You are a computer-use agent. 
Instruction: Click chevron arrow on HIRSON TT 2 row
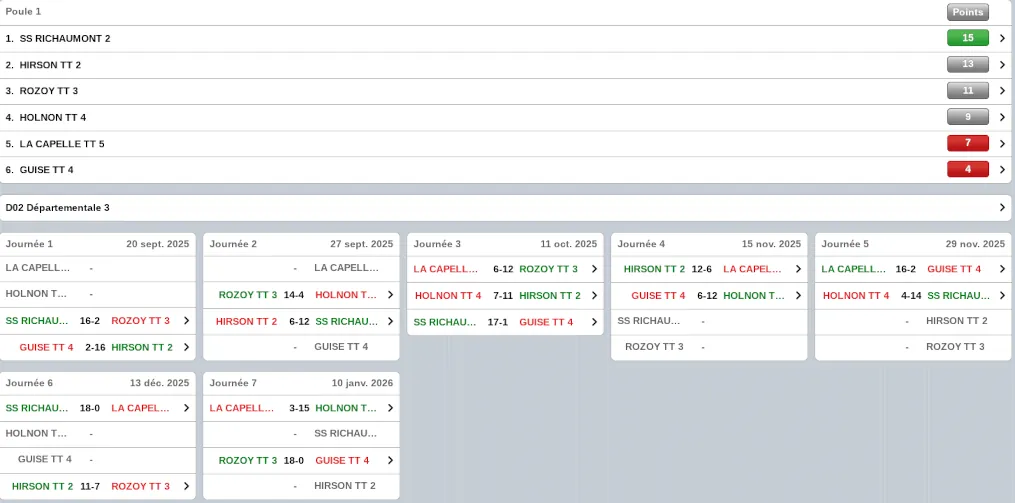(1002, 65)
